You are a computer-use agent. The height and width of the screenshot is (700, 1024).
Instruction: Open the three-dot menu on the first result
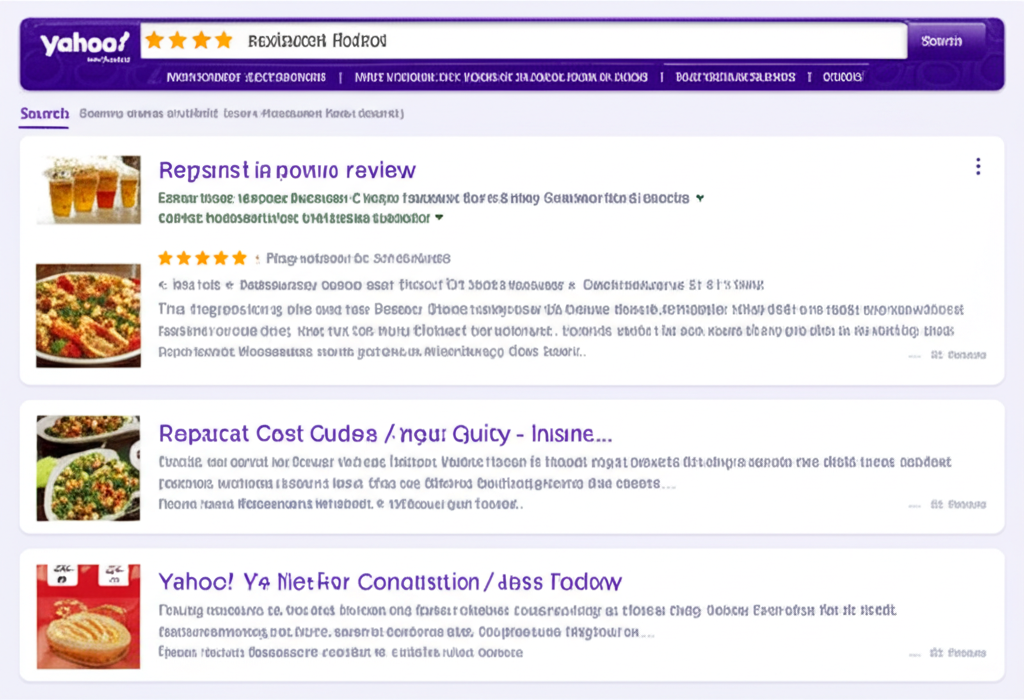(977, 167)
